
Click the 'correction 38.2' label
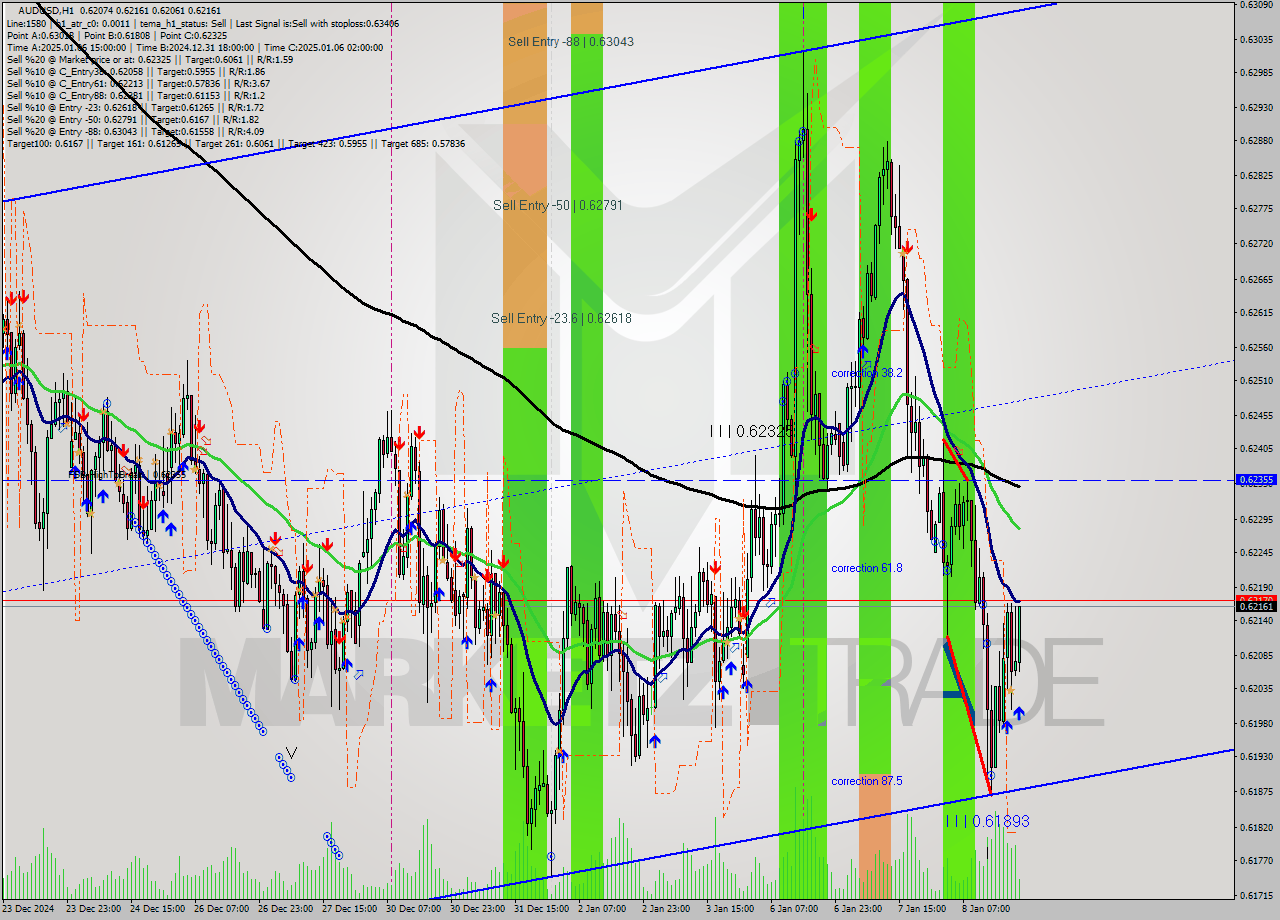[x=866, y=373]
